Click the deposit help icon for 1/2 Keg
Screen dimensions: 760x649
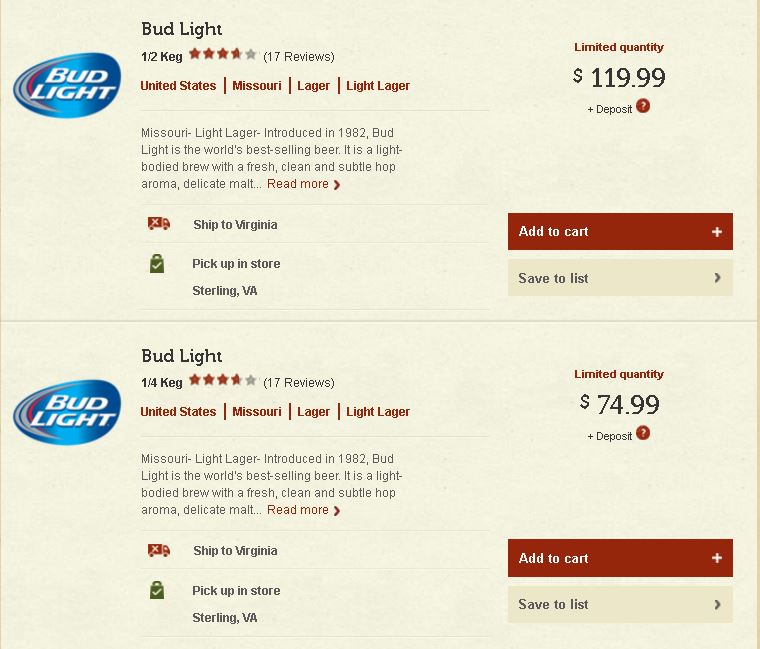coord(643,106)
